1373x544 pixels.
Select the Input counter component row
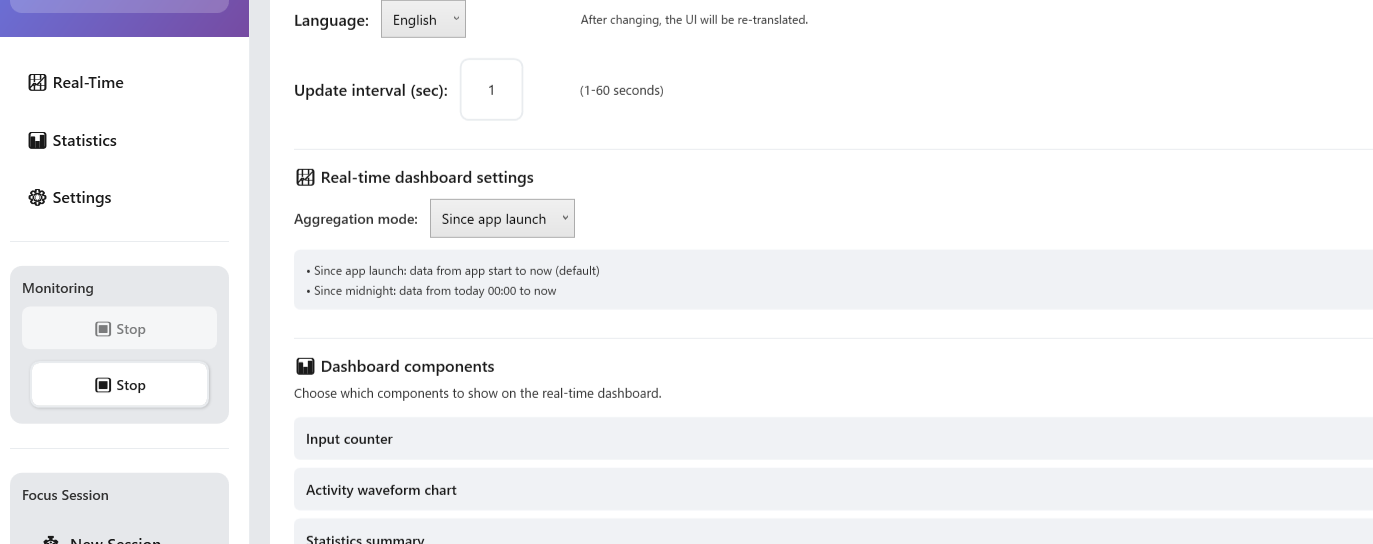[x=832, y=439]
